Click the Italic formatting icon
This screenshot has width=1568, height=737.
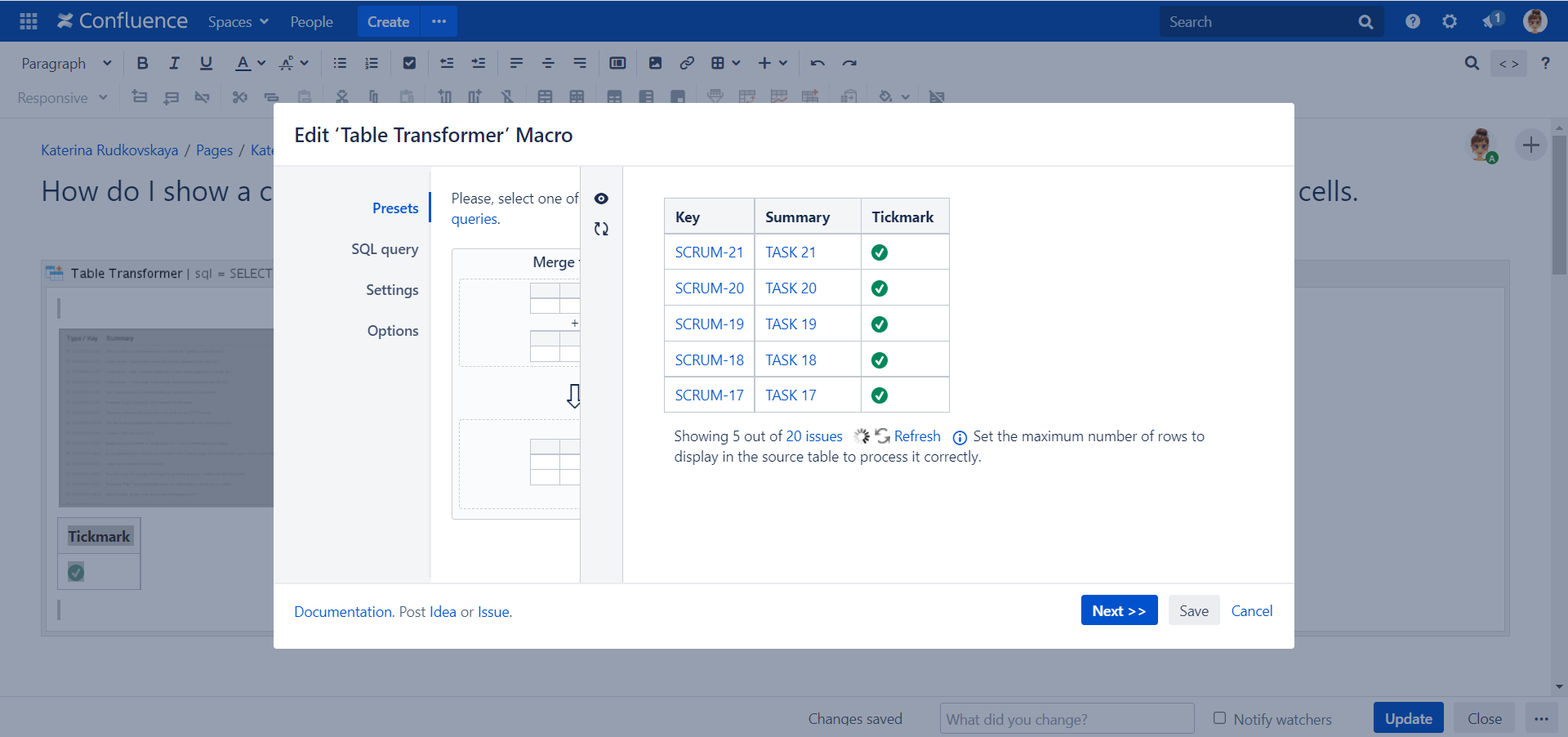click(174, 63)
